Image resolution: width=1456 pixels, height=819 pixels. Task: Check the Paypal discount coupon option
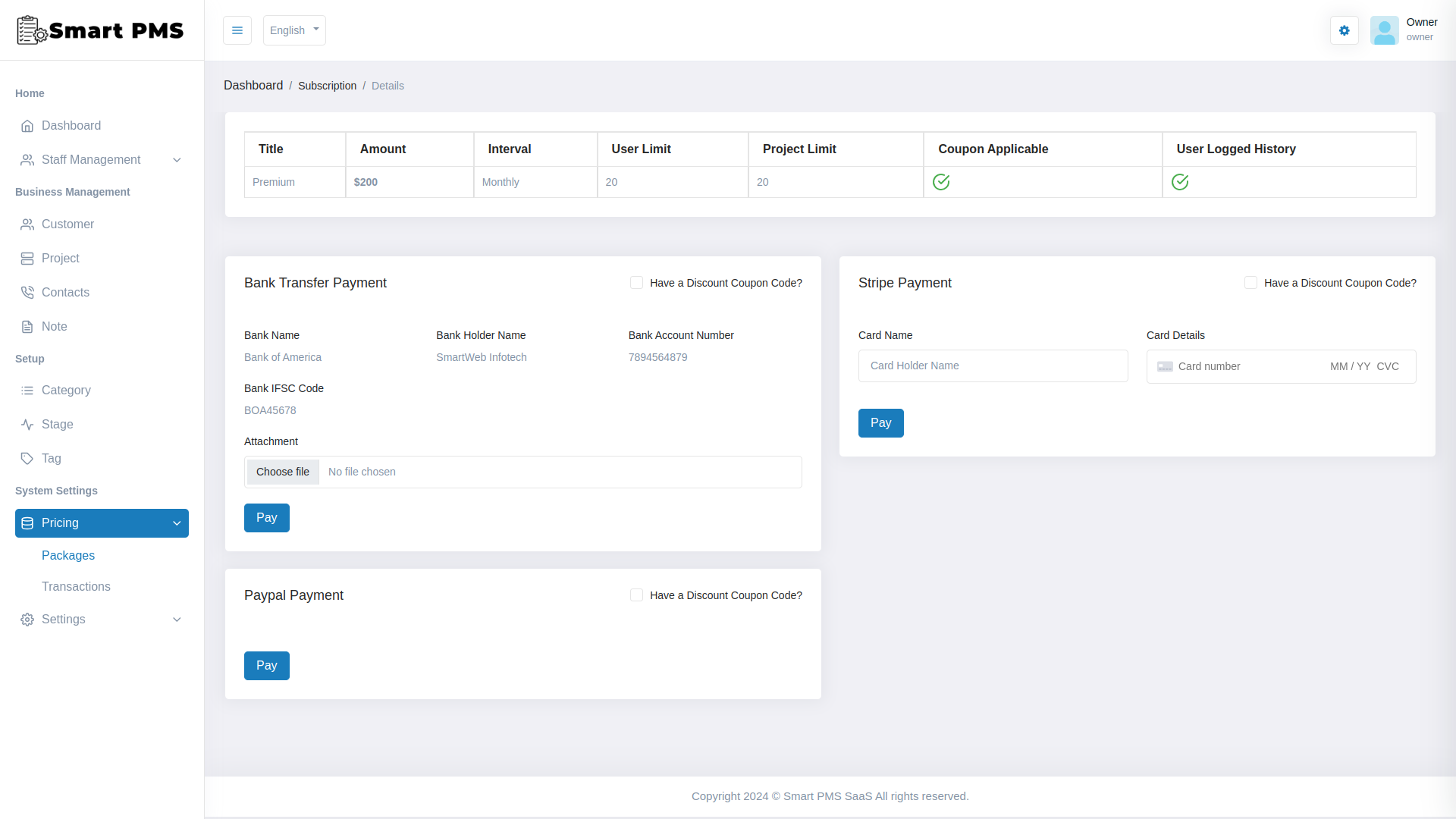click(636, 595)
